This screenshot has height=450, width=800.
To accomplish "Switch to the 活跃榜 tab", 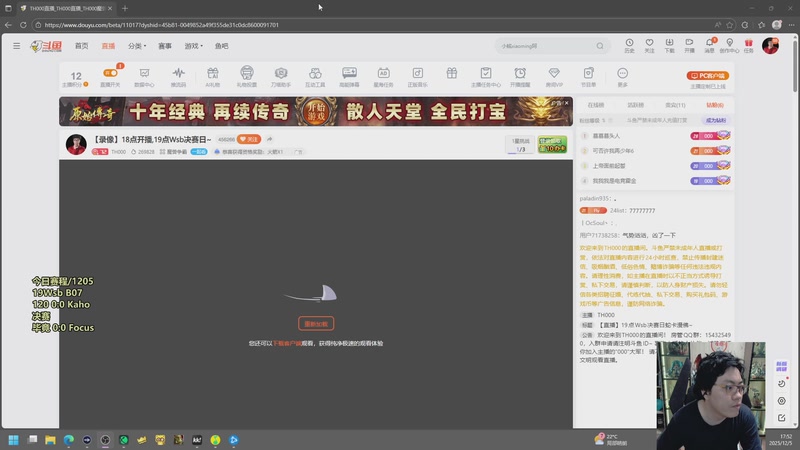I will coord(635,105).
